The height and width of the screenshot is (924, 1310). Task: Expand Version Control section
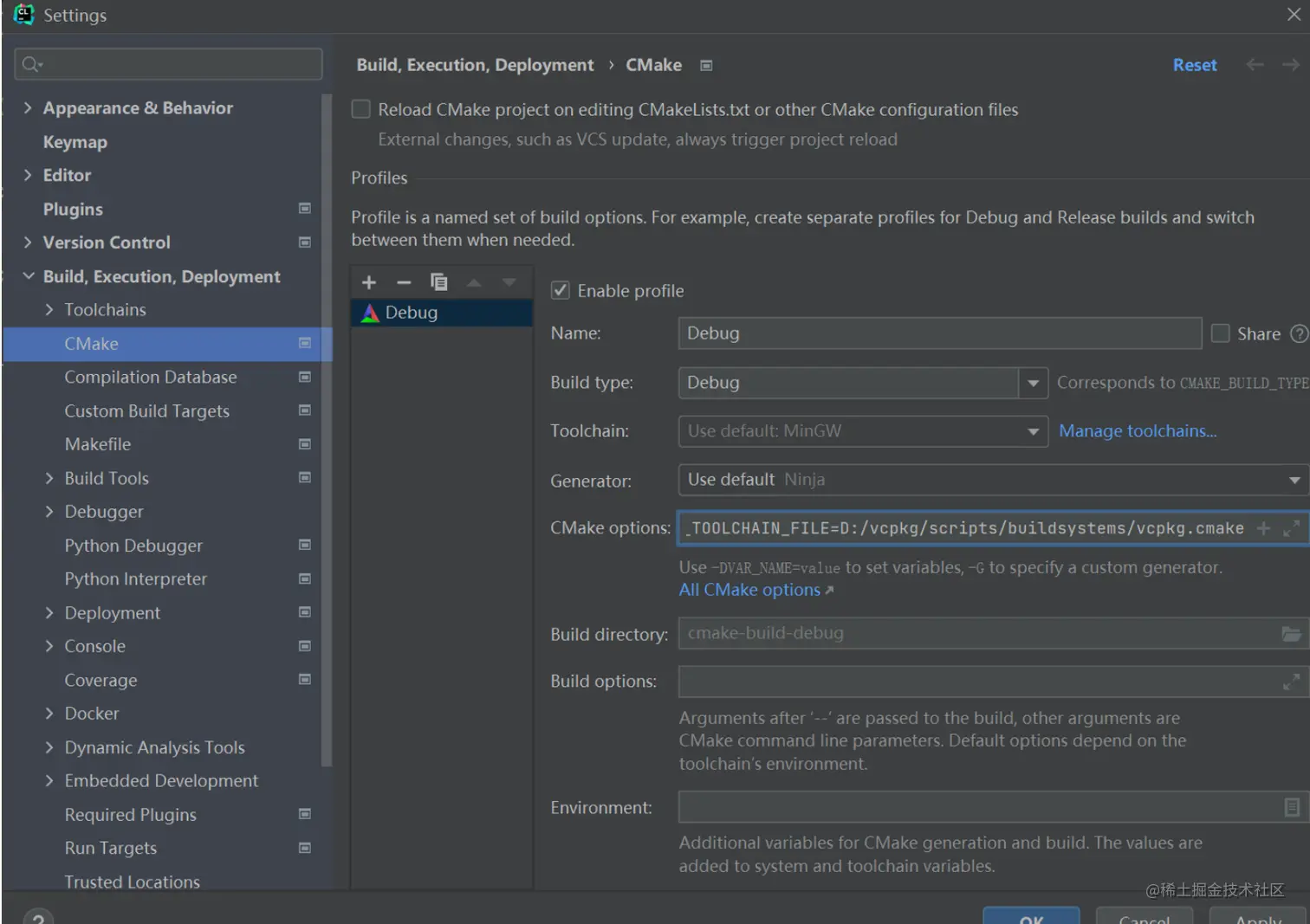[28, 242]
